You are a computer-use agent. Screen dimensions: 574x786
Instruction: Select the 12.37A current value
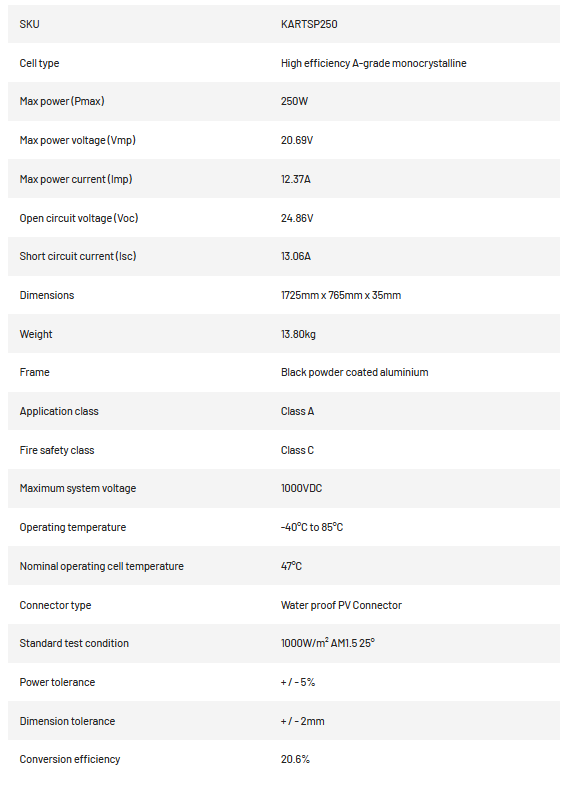(296, 179)
